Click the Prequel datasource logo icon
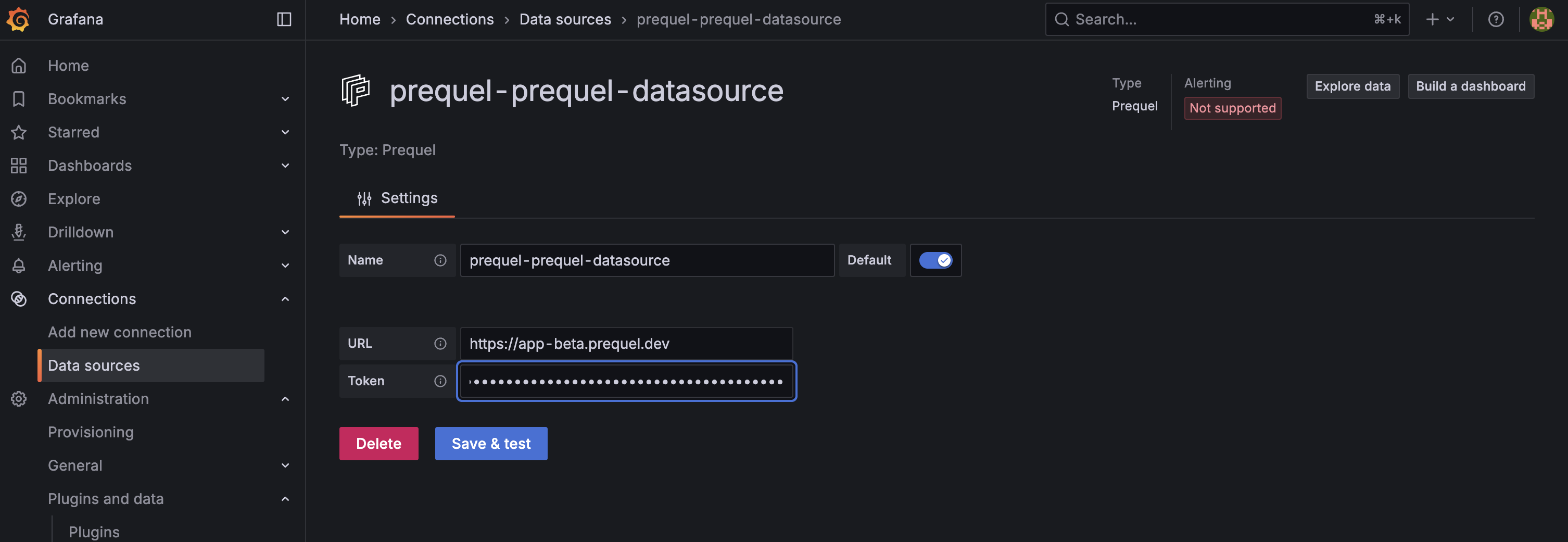 356,91
